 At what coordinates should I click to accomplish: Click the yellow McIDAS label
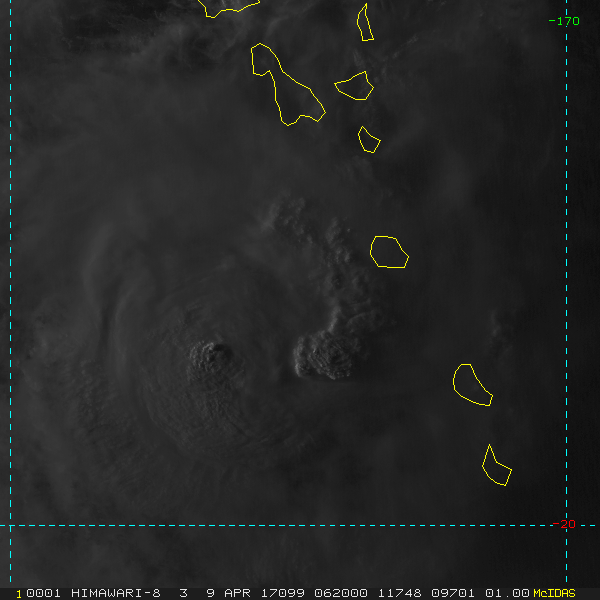[x=554, y=593]
